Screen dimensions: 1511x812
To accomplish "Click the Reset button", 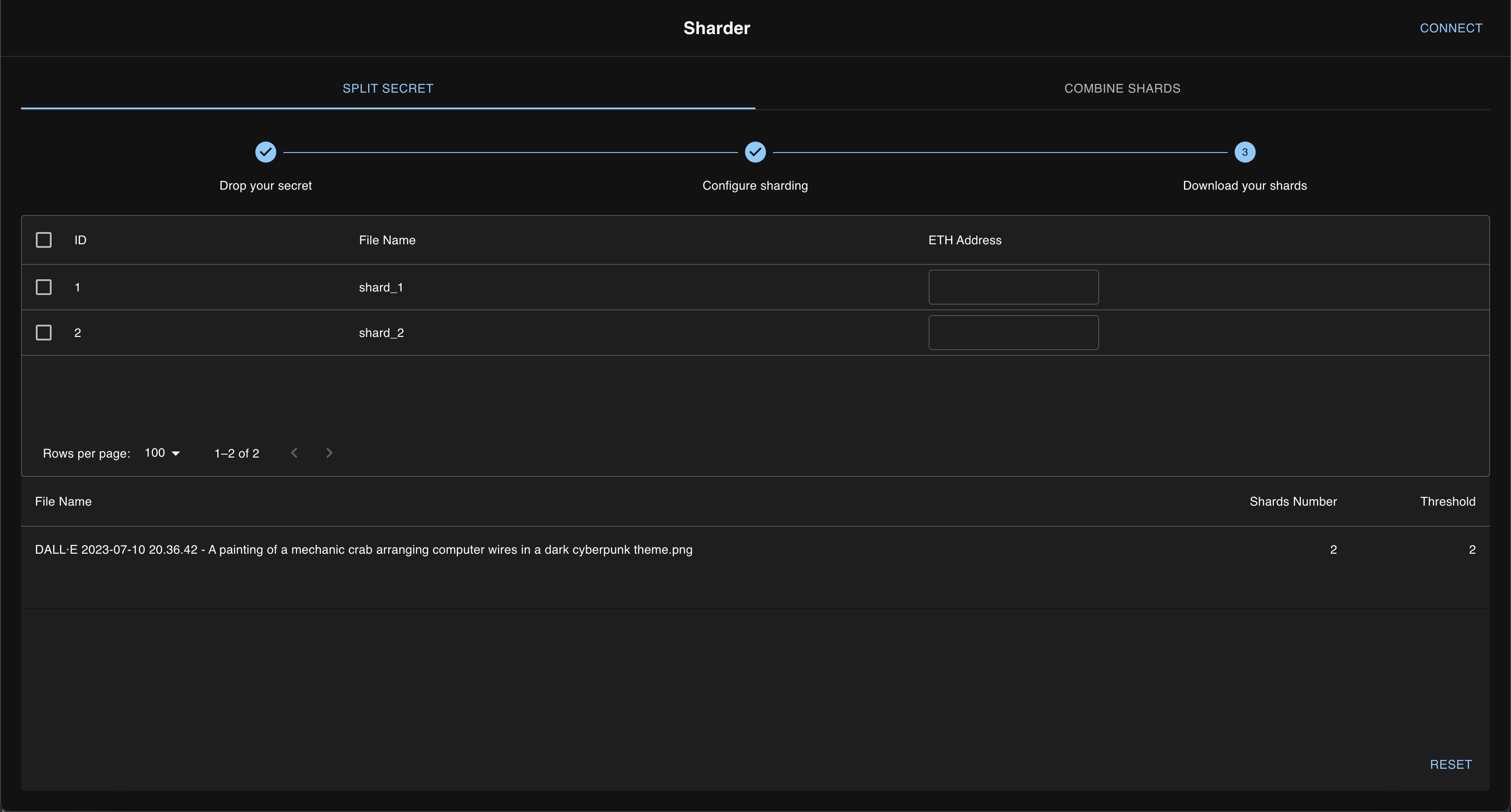I will tap(1451, 764).
